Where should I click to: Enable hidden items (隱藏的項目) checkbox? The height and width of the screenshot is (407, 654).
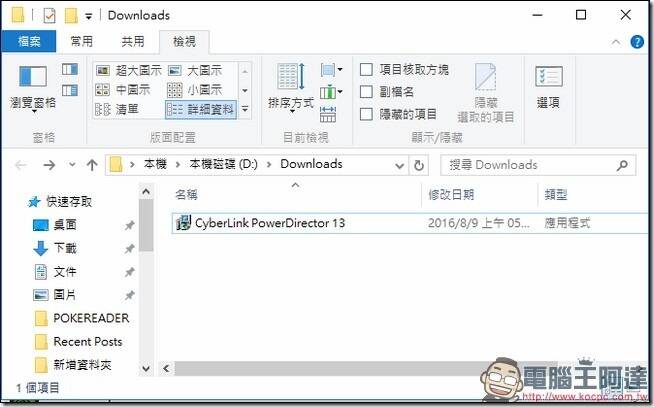click(x=366, y=114)
